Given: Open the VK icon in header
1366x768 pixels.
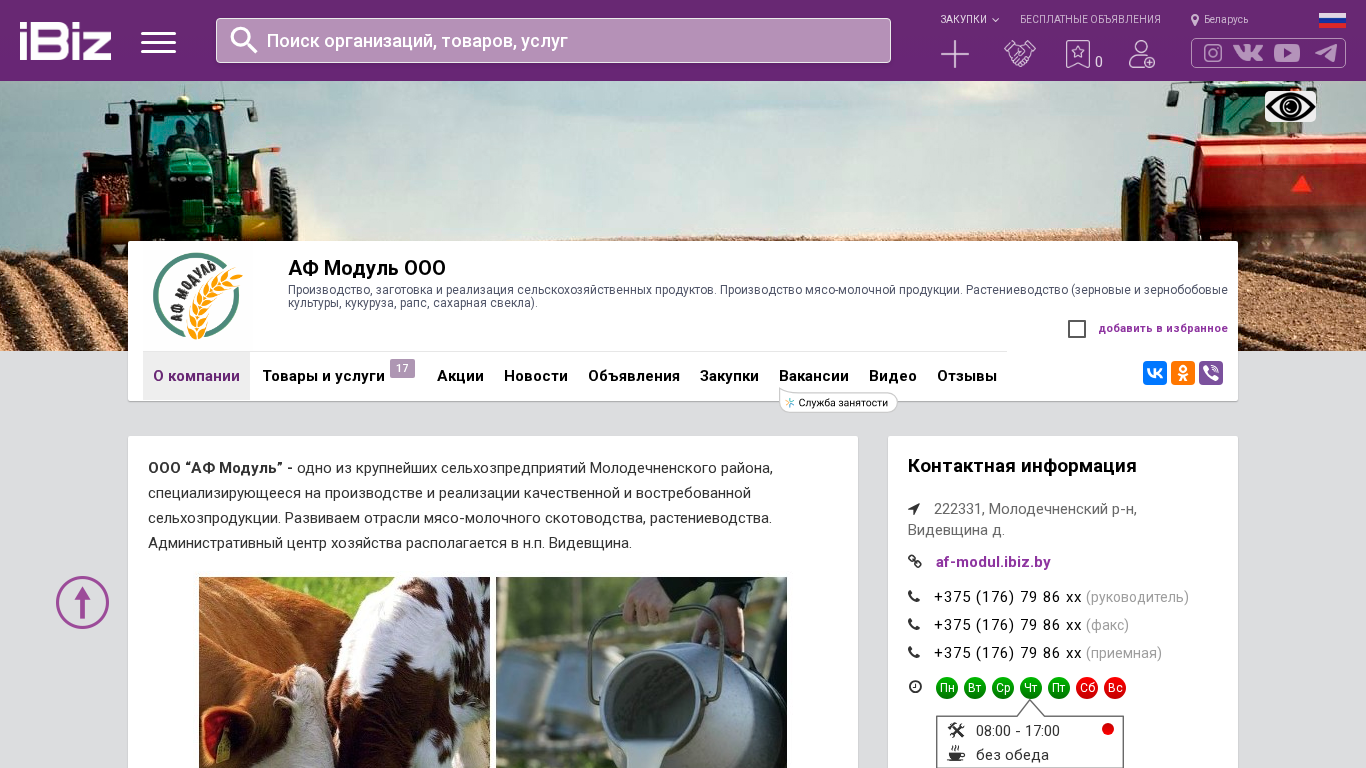Looking at the screenshot, I should [x=1248, y=53].
